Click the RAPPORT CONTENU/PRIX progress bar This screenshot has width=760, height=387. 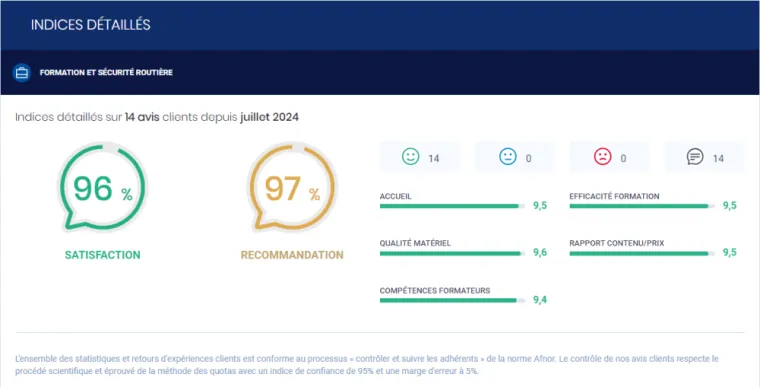(x=642, y=253)
